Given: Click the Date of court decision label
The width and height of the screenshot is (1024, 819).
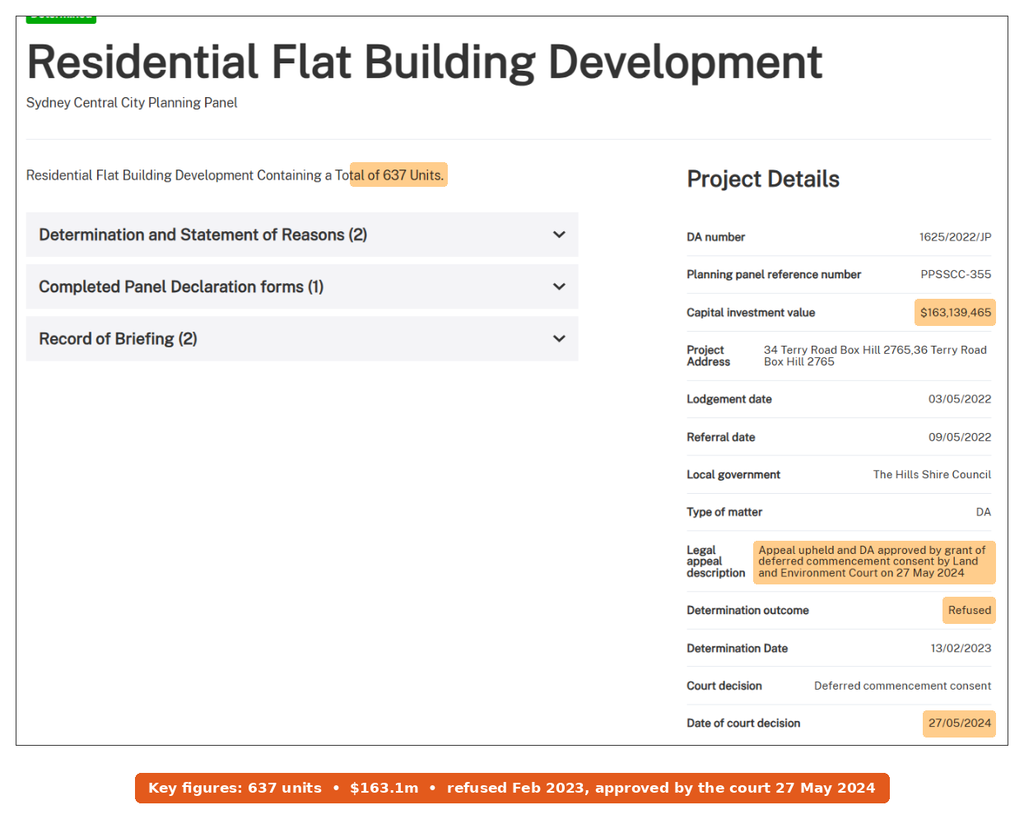Looking at the screenshot, I should pos(743,723).
